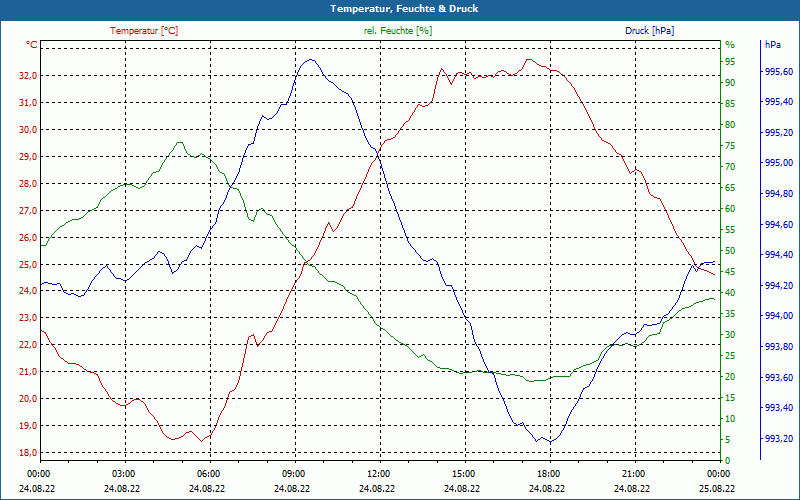Click the '993,60' pressure axis value
Screen dimensions: 800x500
click(x=779, y=378)
